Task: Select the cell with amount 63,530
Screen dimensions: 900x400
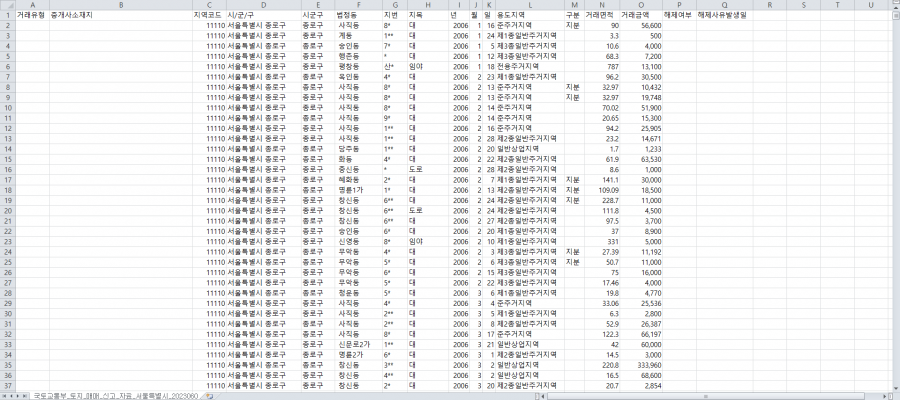Action: [x=641, y=159]
